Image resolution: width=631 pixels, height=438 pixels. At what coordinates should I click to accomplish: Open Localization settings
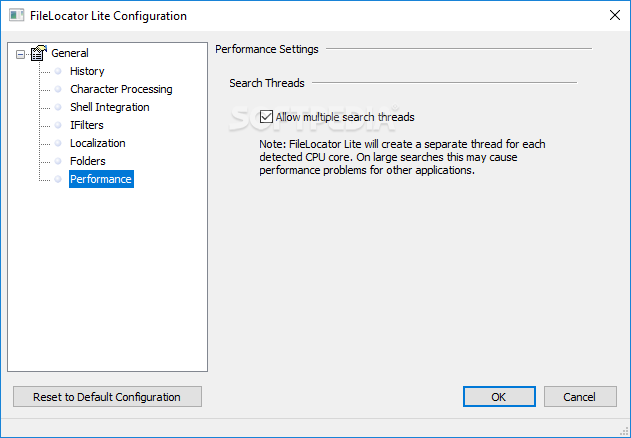click(97, 143)
